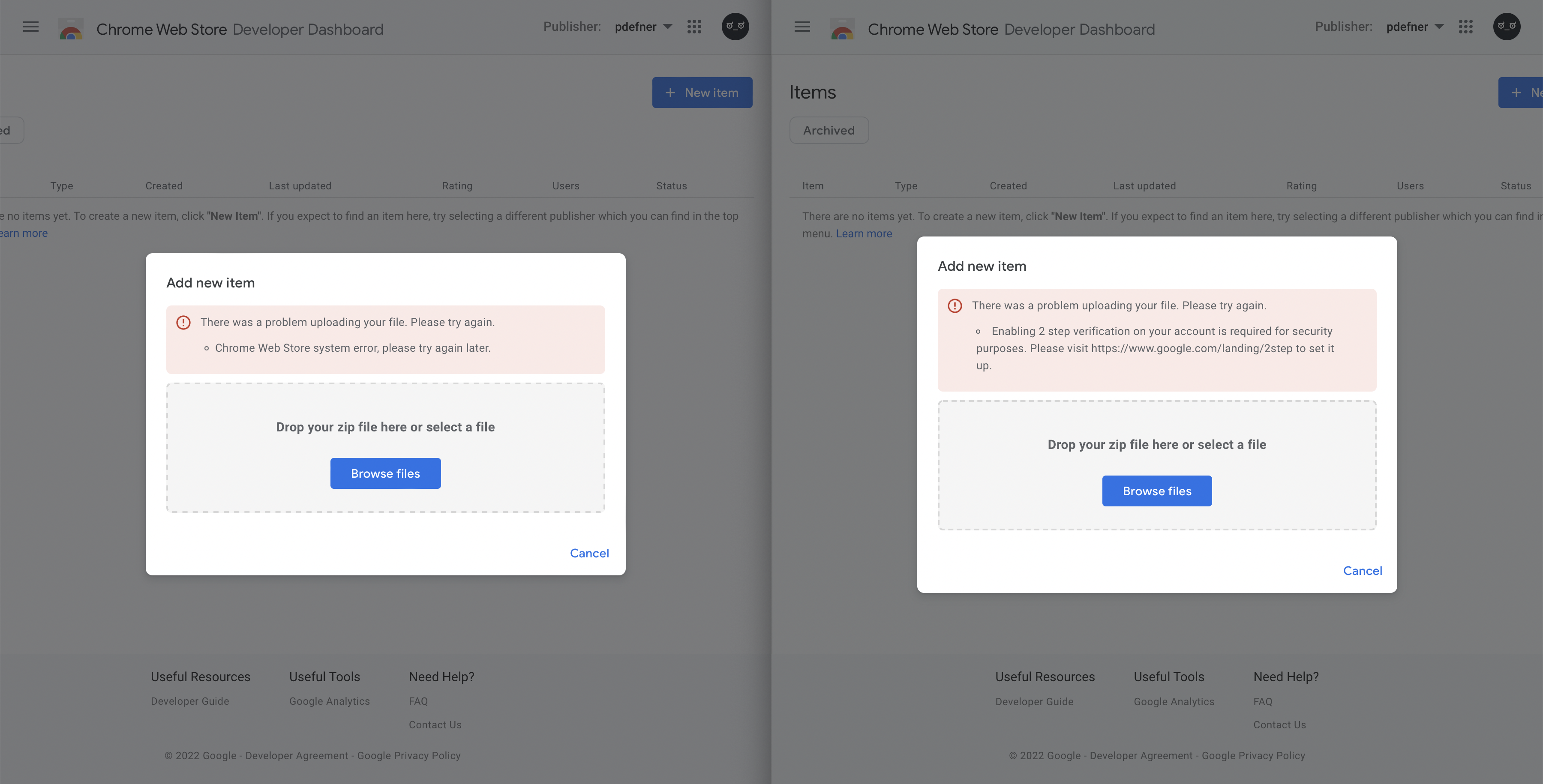Click the New item button in left window
This screenshot has width=1543, height=784.
(x=702, y=93)
